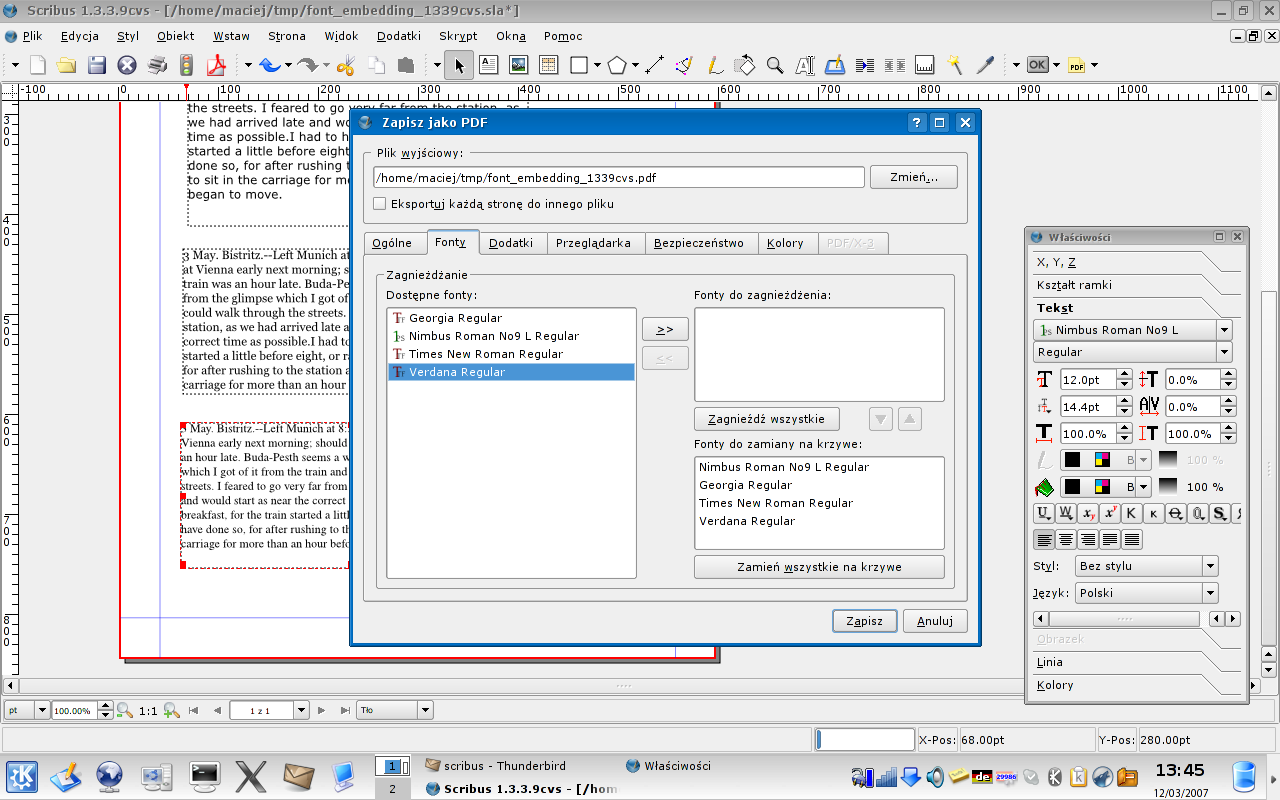The height and width of the screenshot is (800, 1280).
Task: Toggle underline text style in Właściwości panel
Action: click(x=1043, y=513)
